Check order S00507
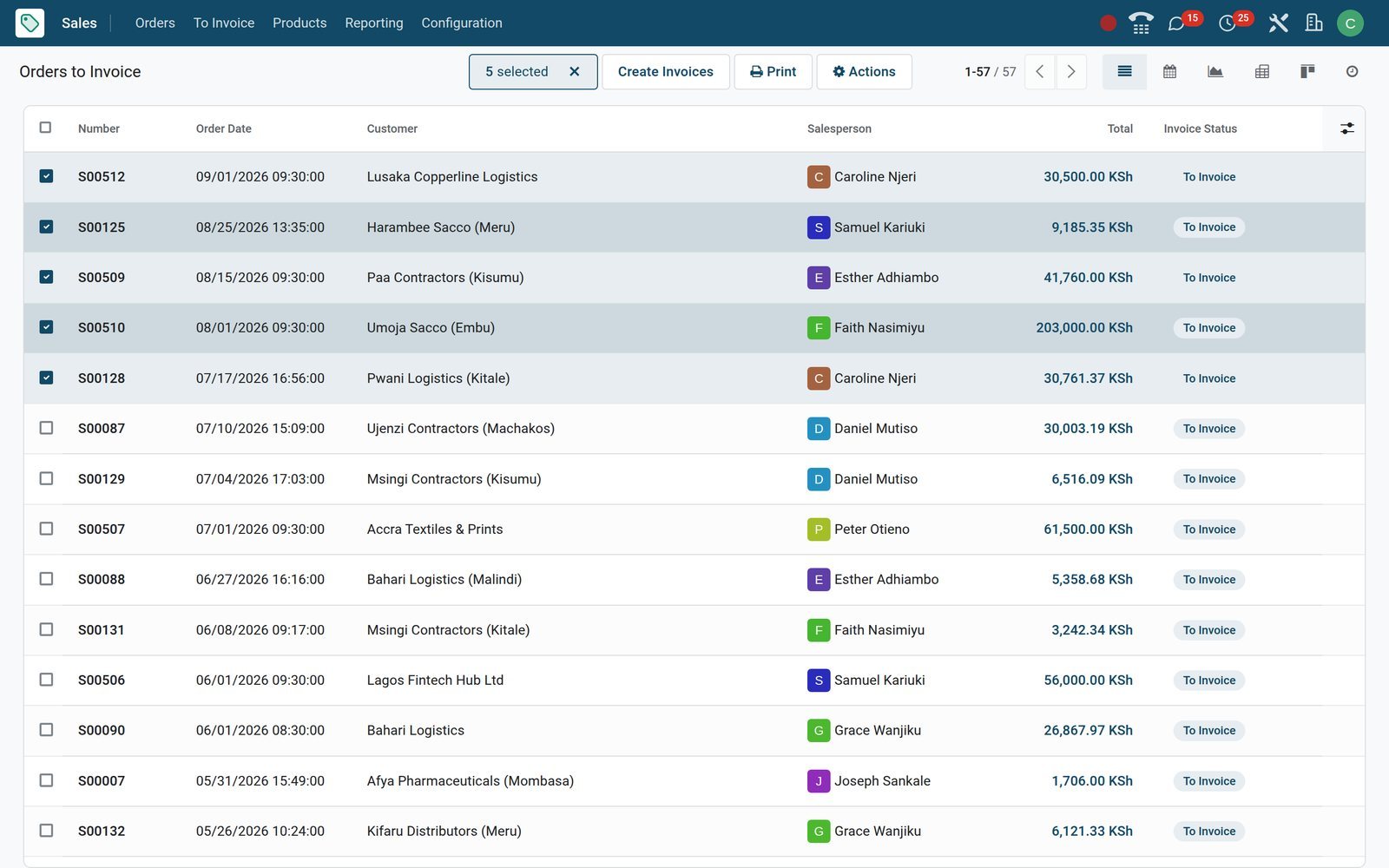 [47, 529]
